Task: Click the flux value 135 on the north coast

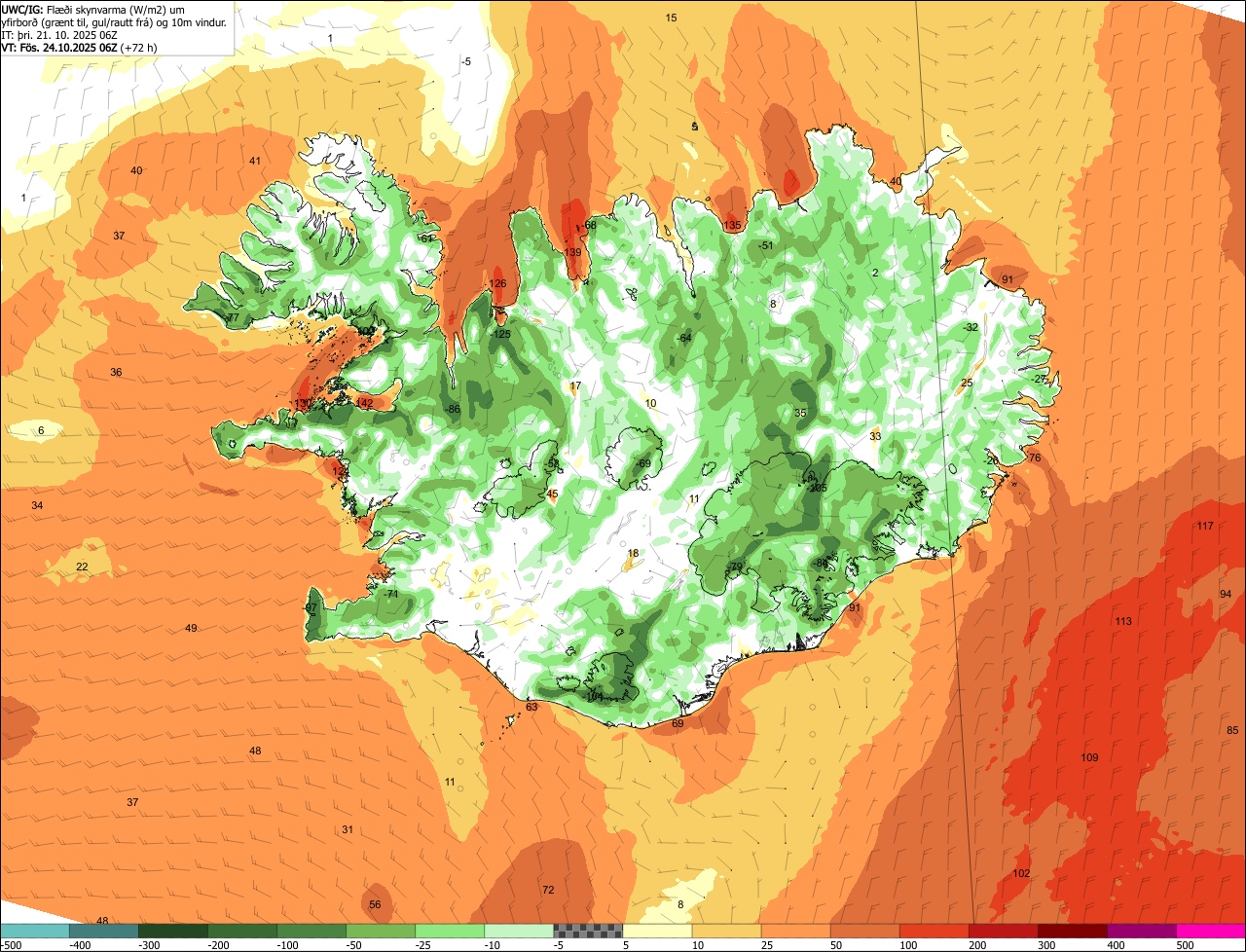Action: [x=732, y=226]
